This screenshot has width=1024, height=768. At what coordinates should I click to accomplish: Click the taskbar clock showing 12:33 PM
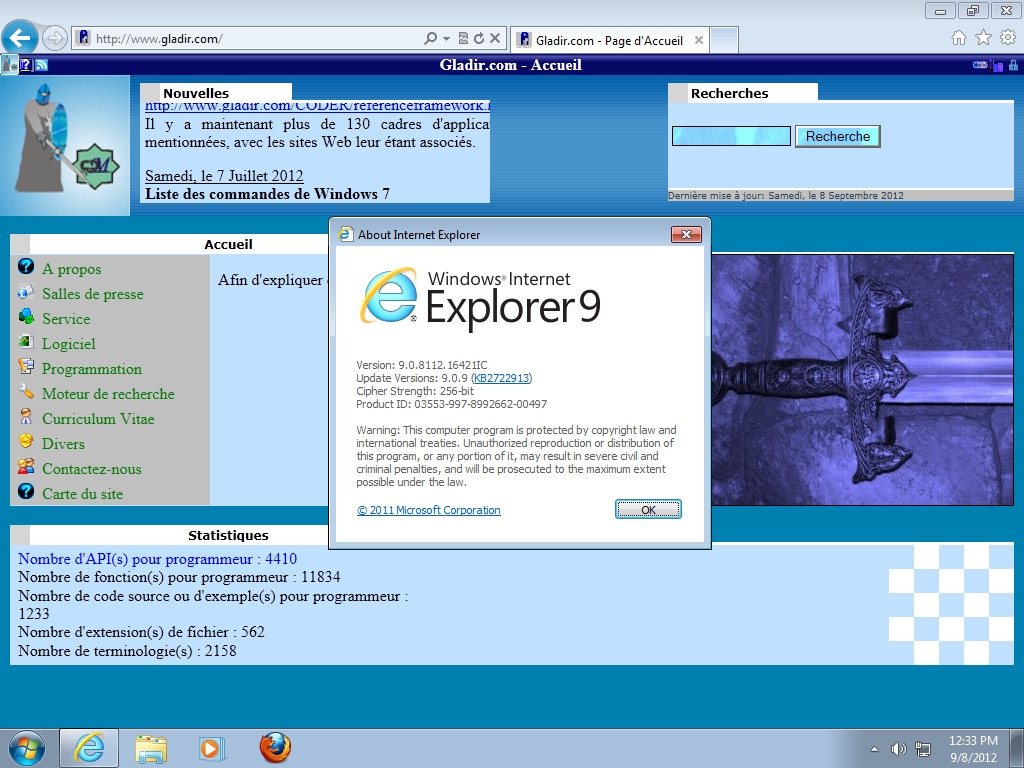click(973, 749)
